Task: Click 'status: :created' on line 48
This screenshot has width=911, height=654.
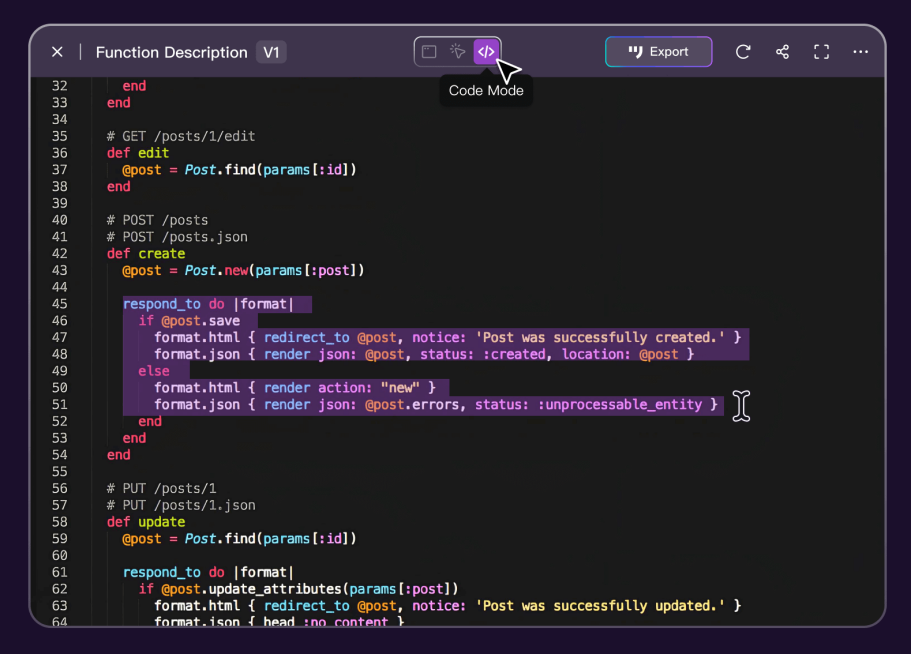Action: 483,354
